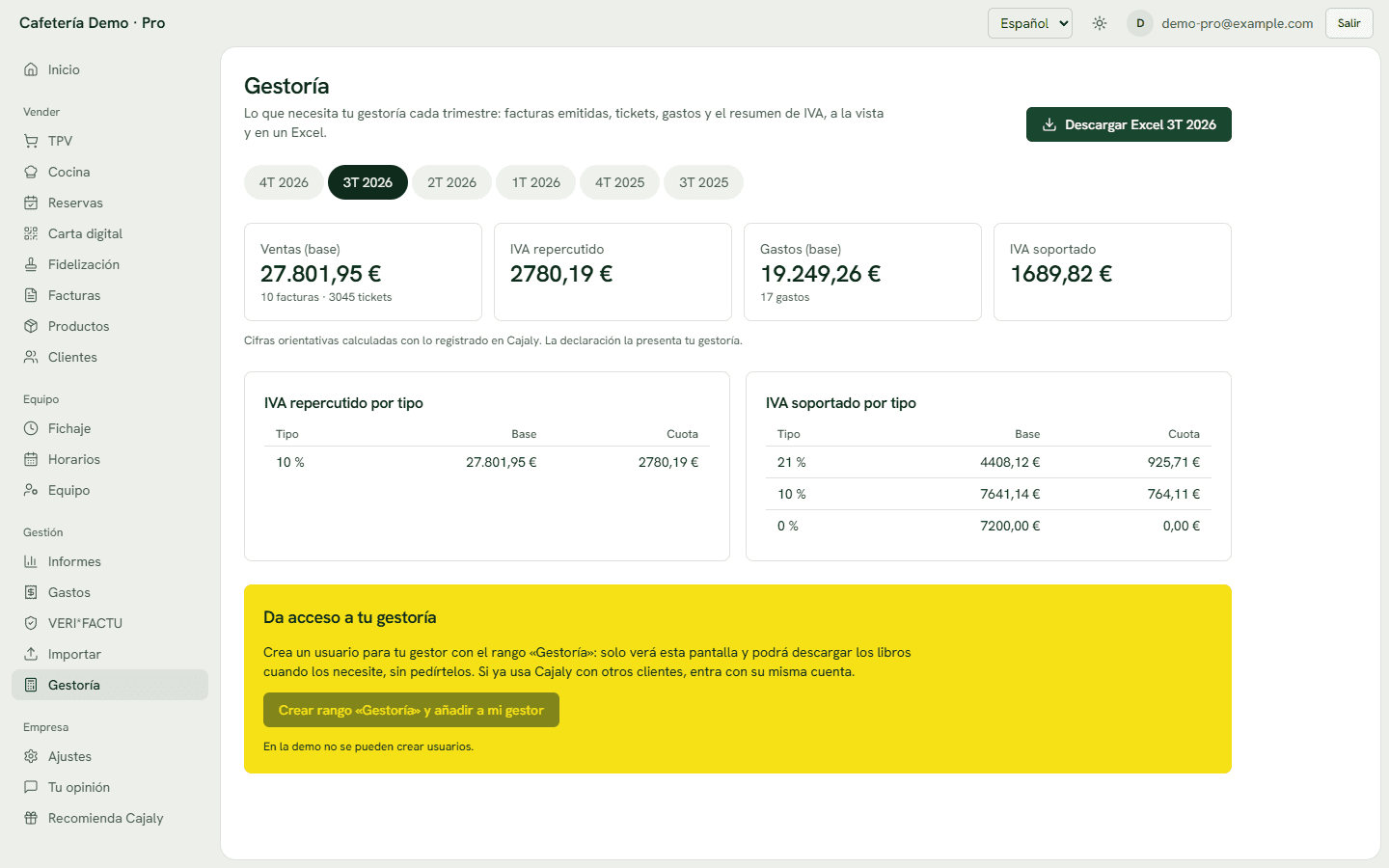Click the 7200,00 € base value

1010,526
